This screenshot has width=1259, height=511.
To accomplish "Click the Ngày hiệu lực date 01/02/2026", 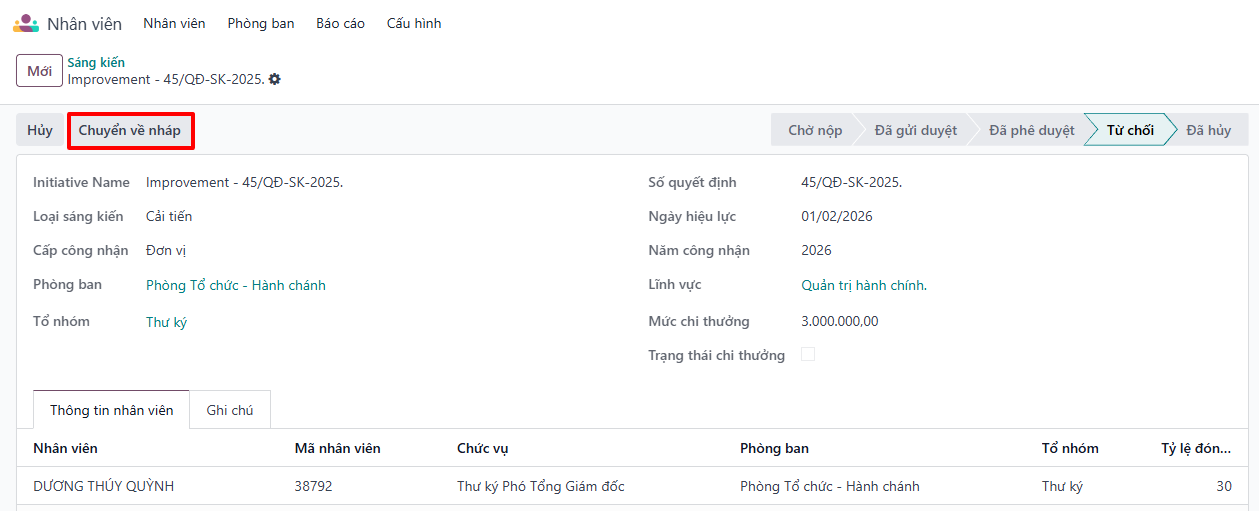I will tap(837, 216).
